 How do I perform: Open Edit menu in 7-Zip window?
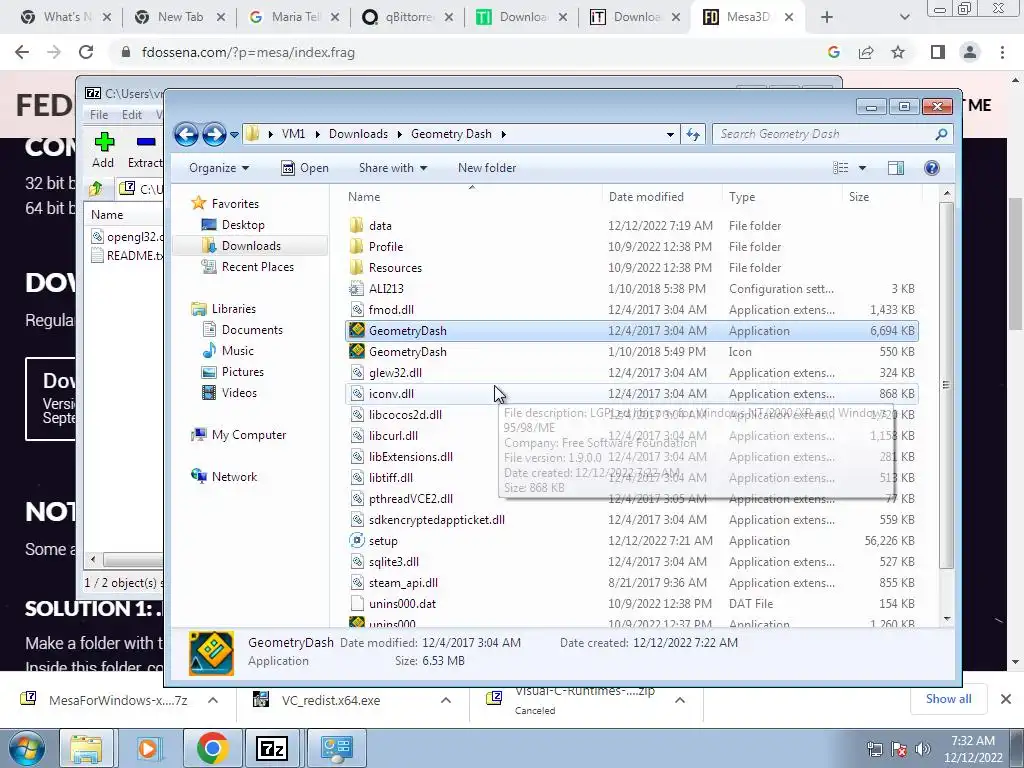(131, 114)
